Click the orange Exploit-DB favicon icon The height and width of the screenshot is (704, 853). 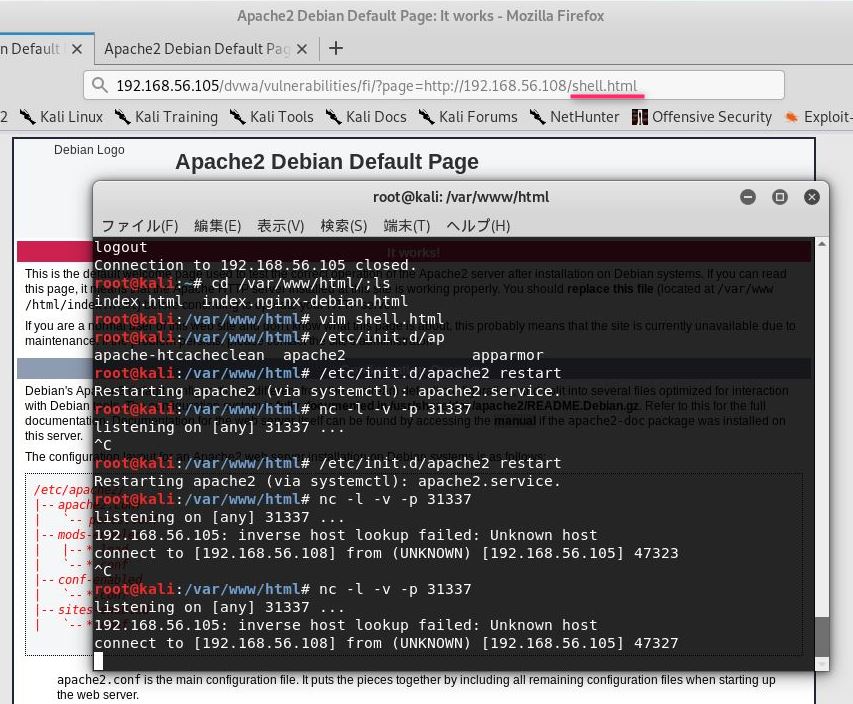click(x=792, y=117)
